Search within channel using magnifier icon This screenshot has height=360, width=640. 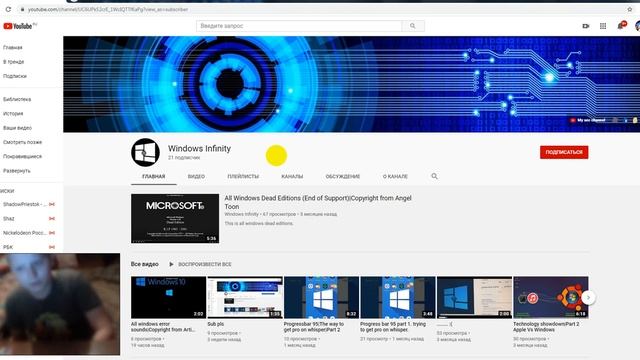click(434, 176)
